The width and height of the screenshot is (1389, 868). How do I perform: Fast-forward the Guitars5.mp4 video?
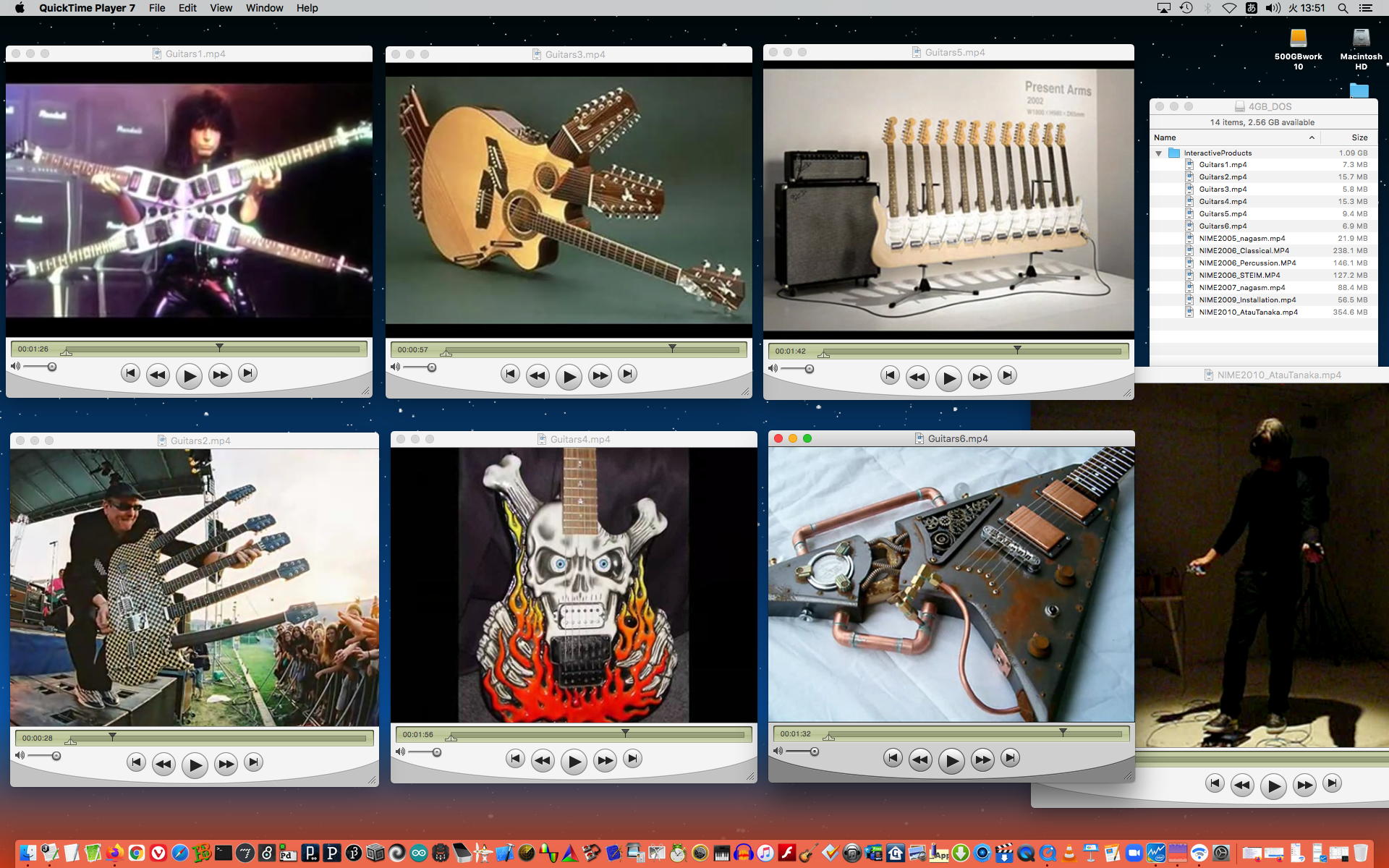[x=980, y=377]
